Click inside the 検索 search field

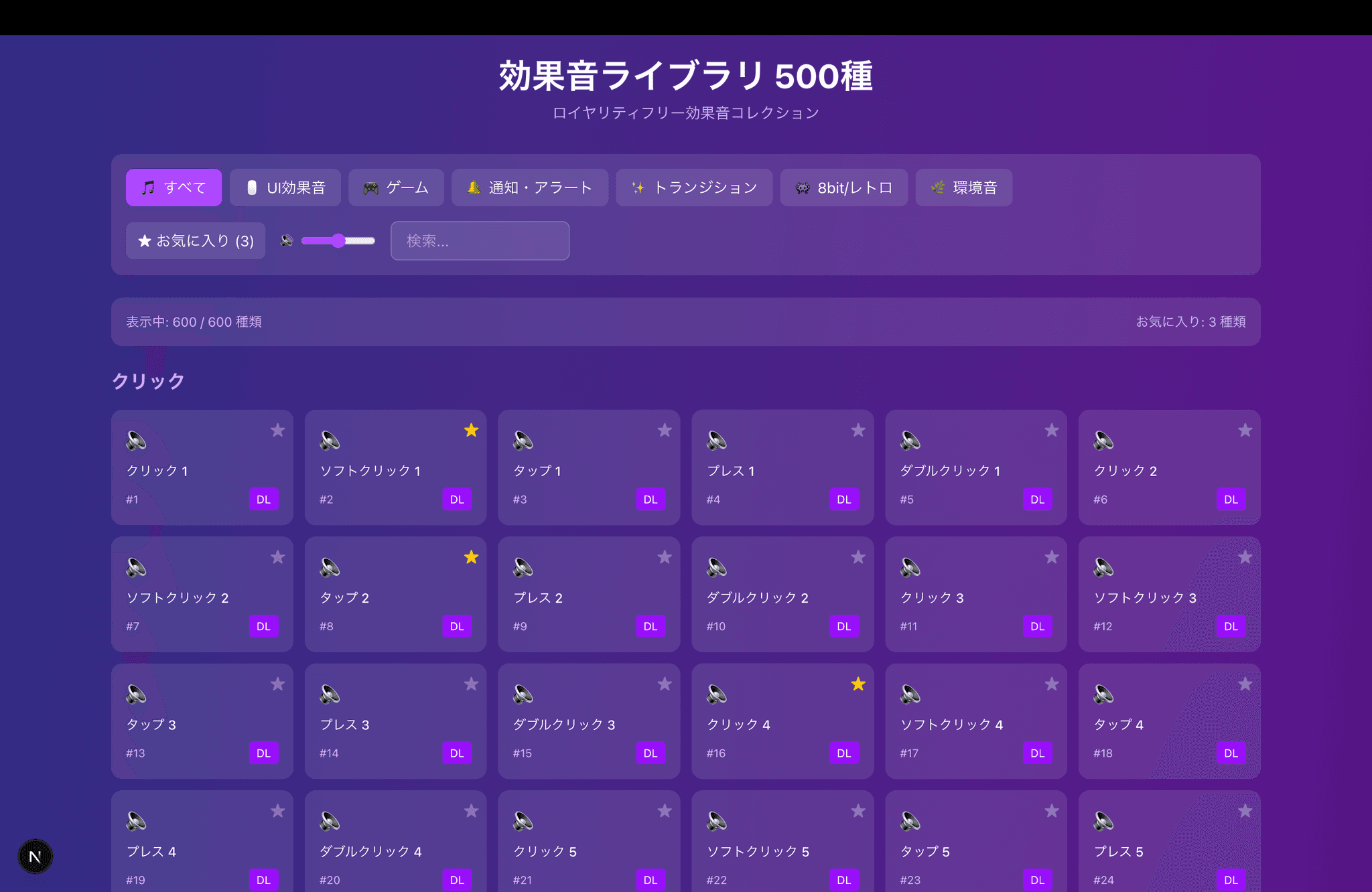click(480, 240)
